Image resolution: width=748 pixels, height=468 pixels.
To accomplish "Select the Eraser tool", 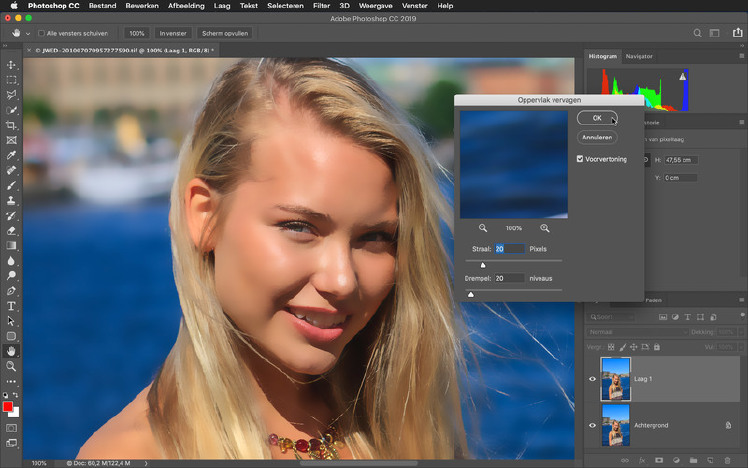I will pos(11,231).
